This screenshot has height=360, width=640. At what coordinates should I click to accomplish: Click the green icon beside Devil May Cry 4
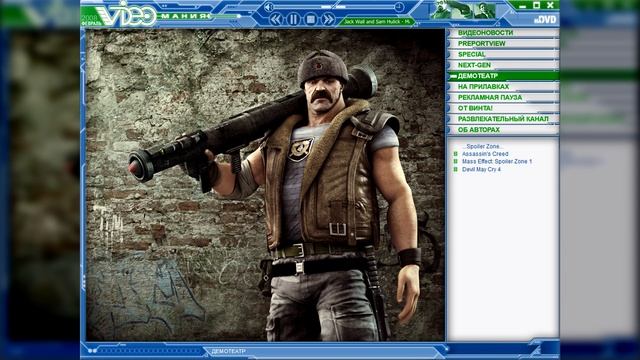(x=456, y=169)
